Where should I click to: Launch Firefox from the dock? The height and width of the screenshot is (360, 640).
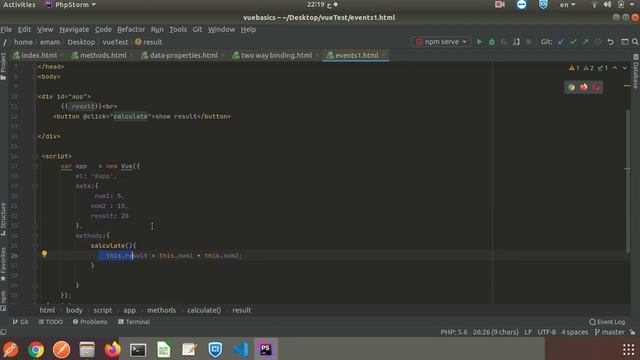112,350
